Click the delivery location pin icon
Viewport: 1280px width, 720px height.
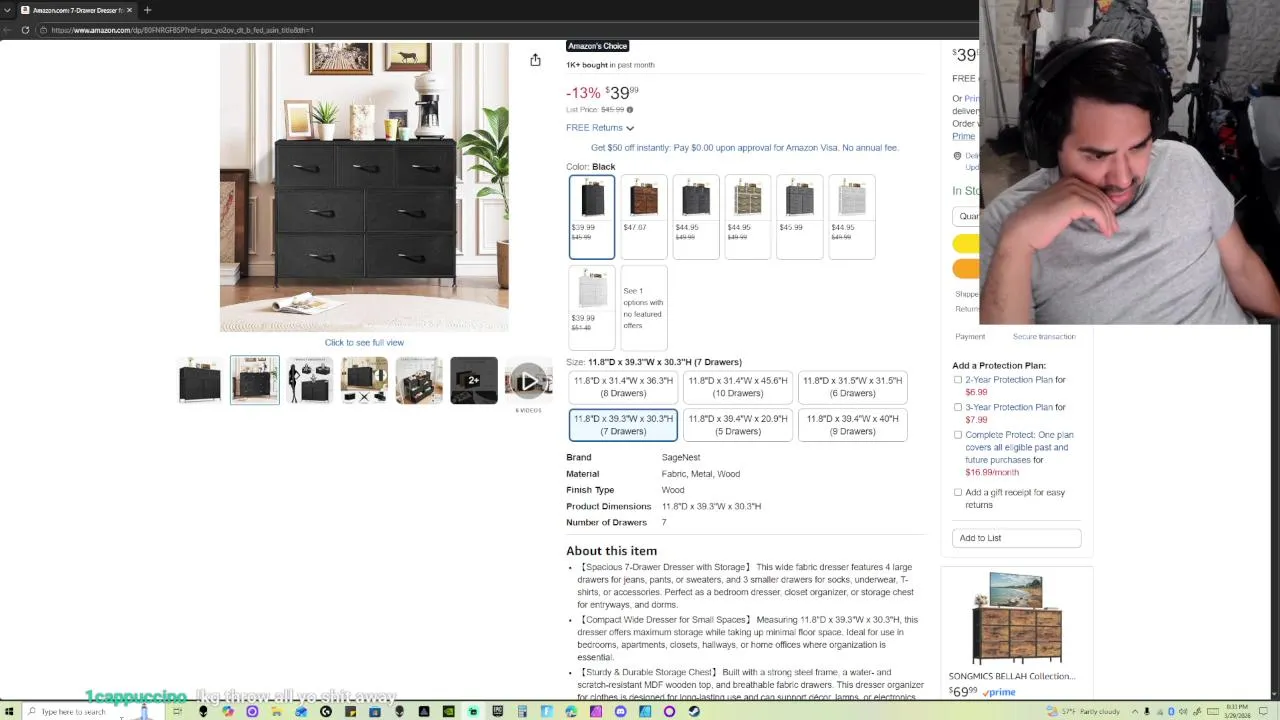click(x=957, y=156)
